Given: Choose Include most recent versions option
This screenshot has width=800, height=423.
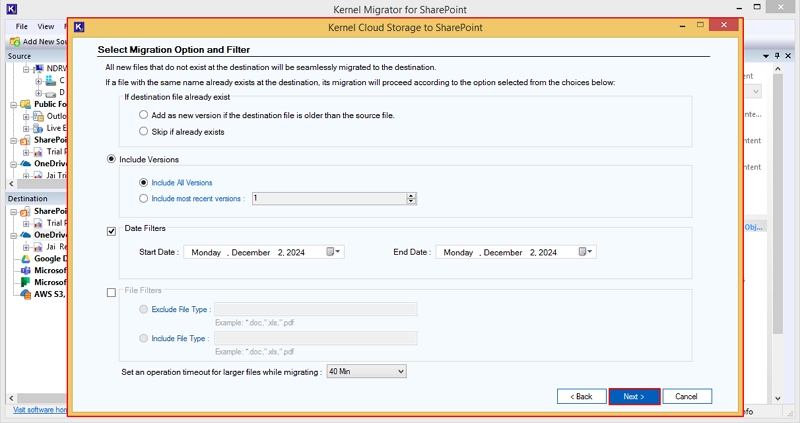Looking at the screenshot, I should (143, 198).
